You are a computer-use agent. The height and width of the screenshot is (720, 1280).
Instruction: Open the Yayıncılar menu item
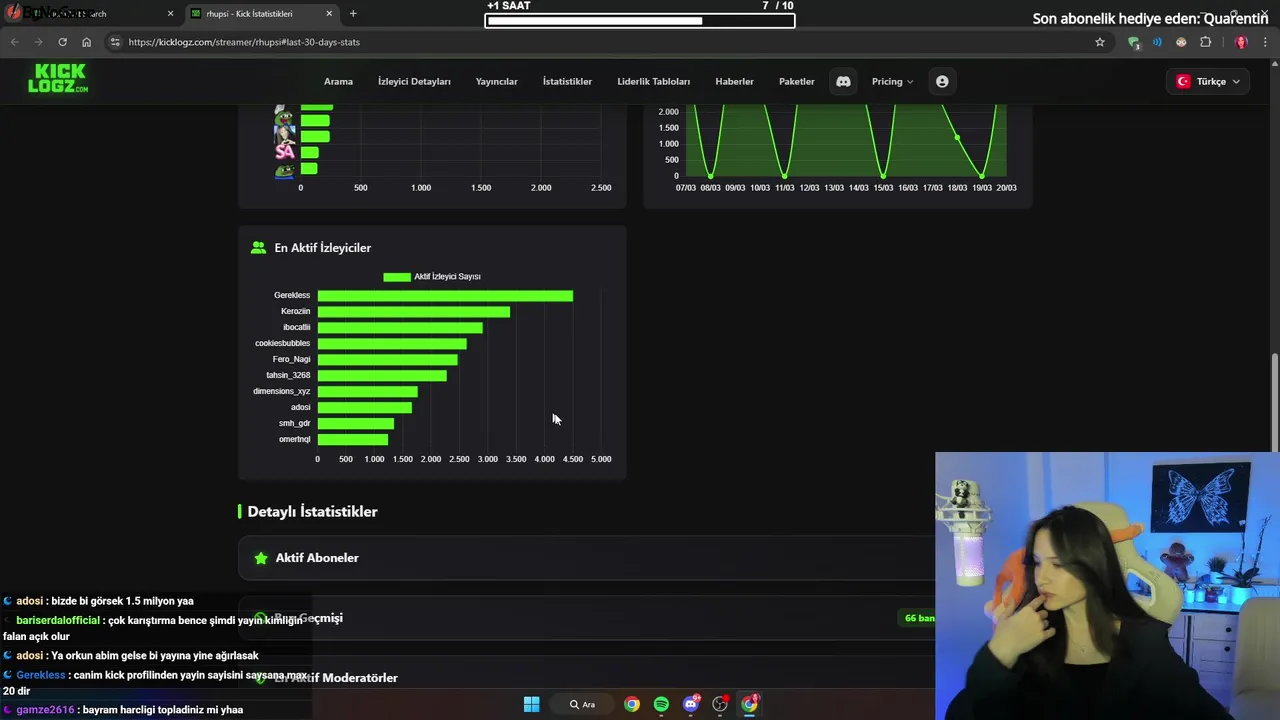(x=496, y=81)
